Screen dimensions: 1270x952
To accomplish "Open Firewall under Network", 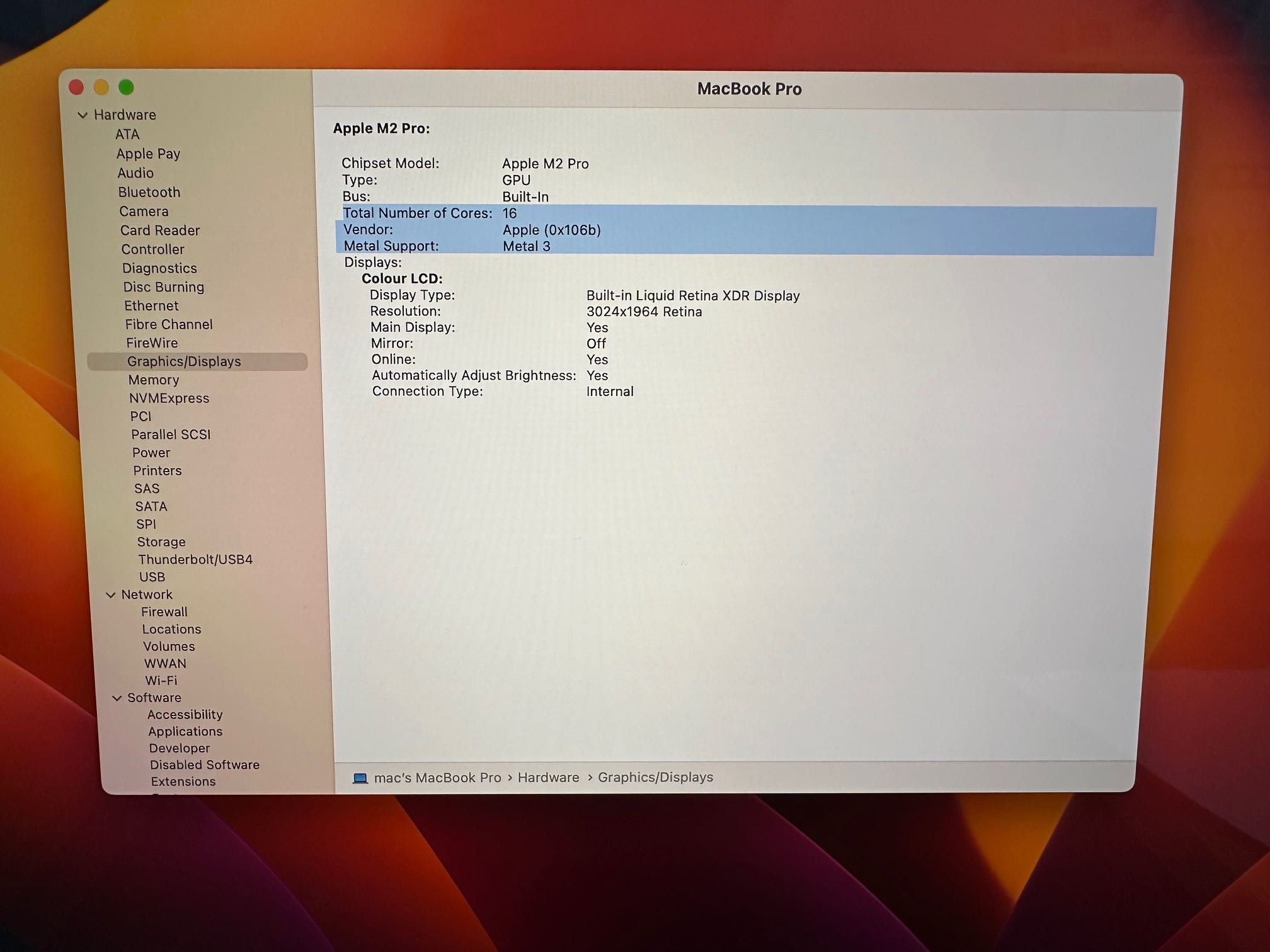I will [164, 612].
